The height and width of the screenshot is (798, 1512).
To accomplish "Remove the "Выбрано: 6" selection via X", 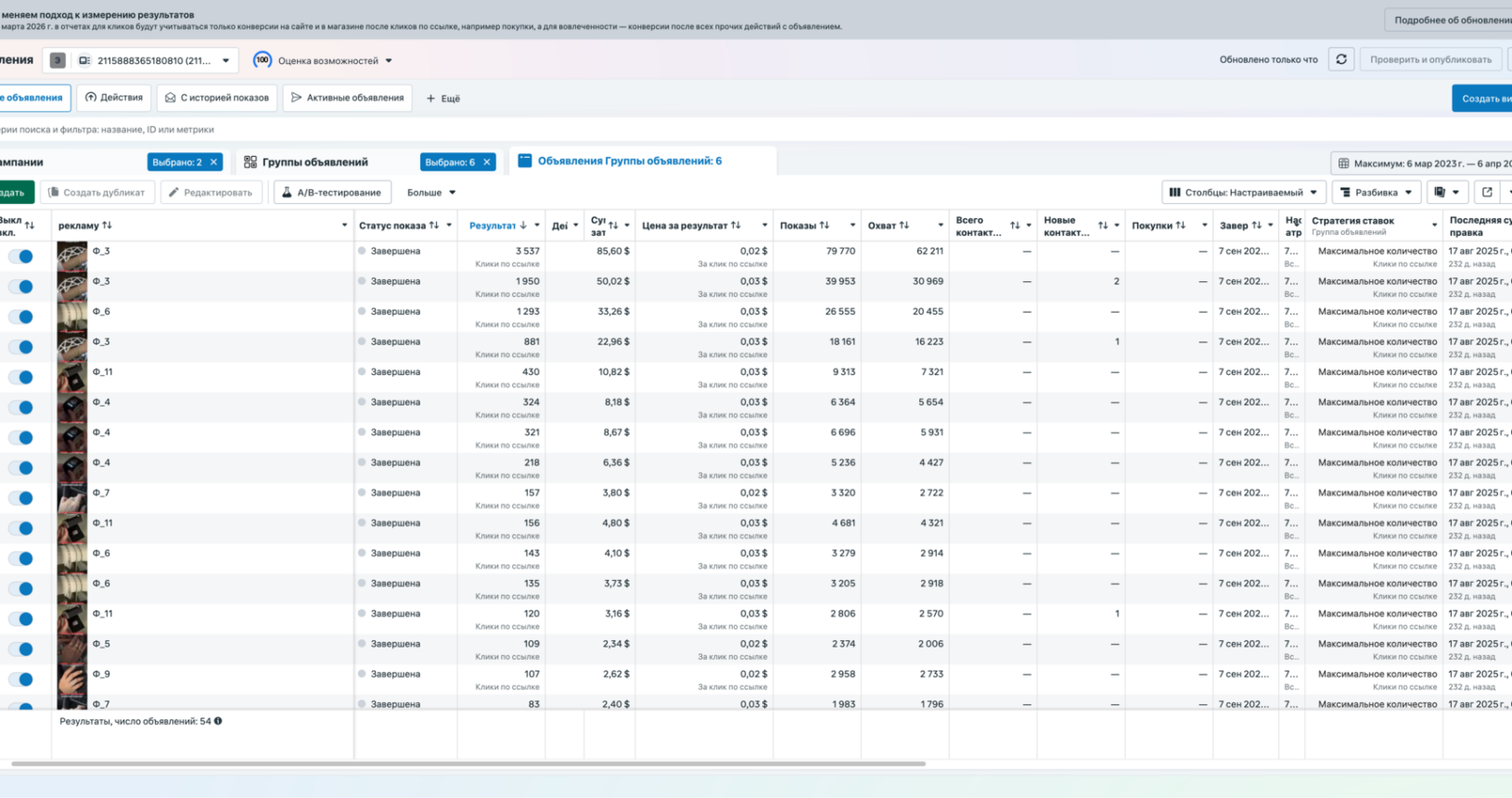I will tap(487, 162).
